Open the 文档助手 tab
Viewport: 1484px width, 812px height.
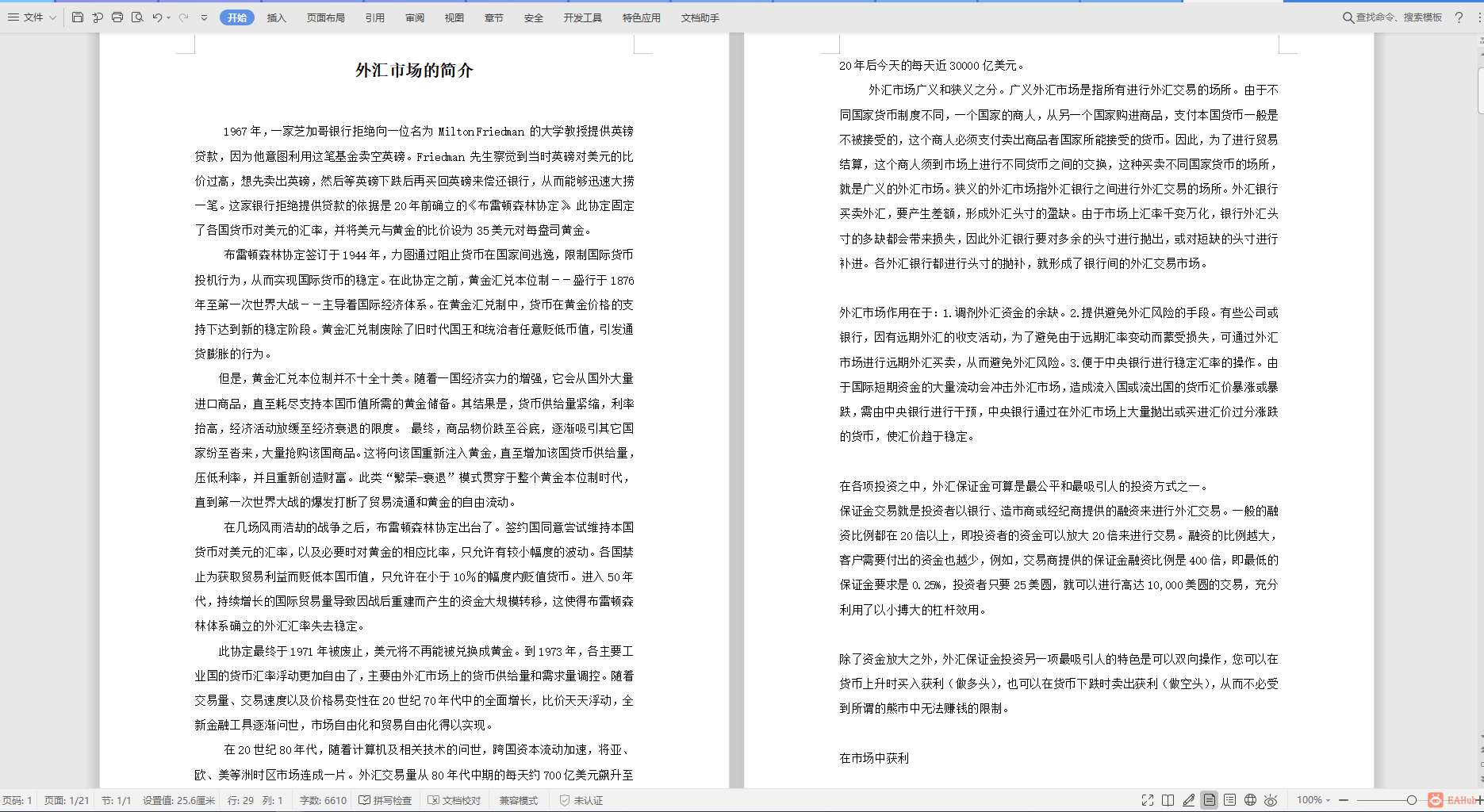(700, 17)
